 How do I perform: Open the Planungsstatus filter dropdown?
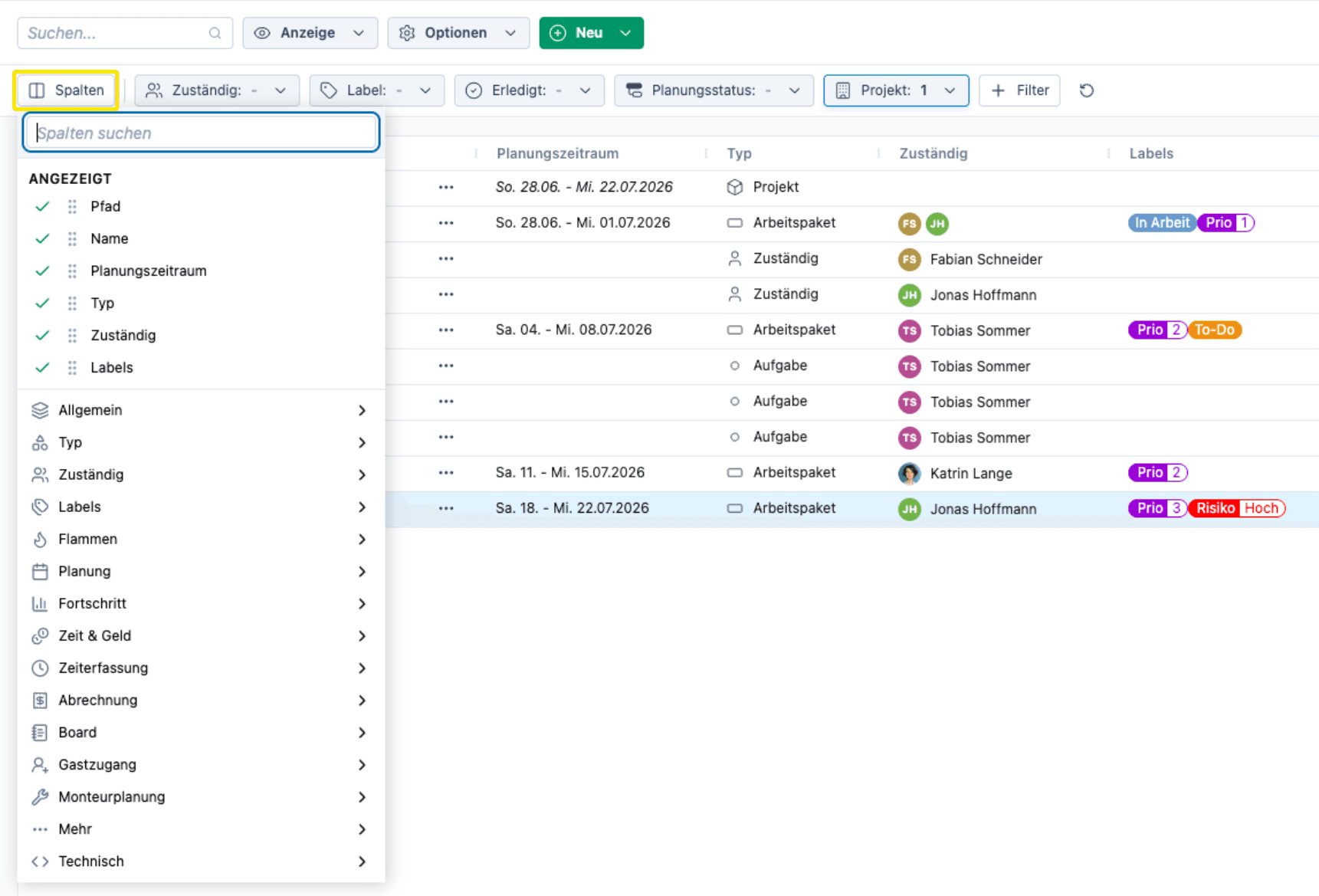point(714,90)
